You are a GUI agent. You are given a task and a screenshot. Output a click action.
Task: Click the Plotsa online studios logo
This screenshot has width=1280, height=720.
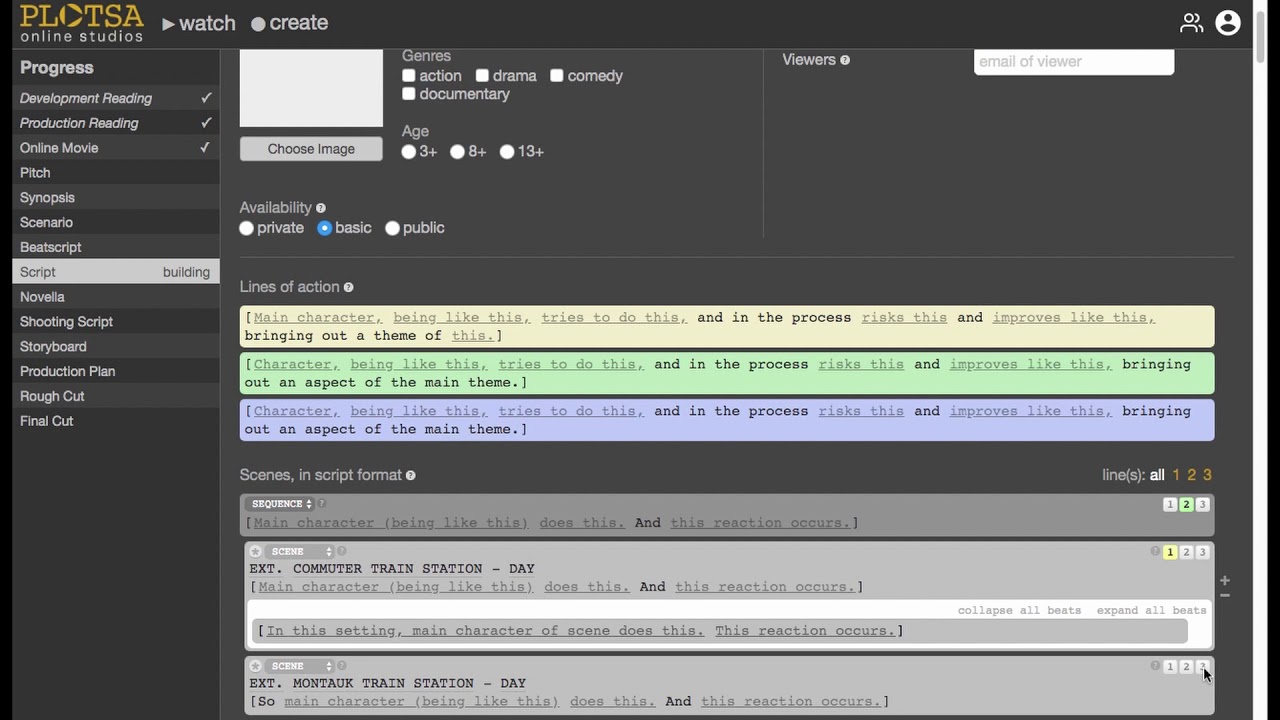tap(82, 23)
